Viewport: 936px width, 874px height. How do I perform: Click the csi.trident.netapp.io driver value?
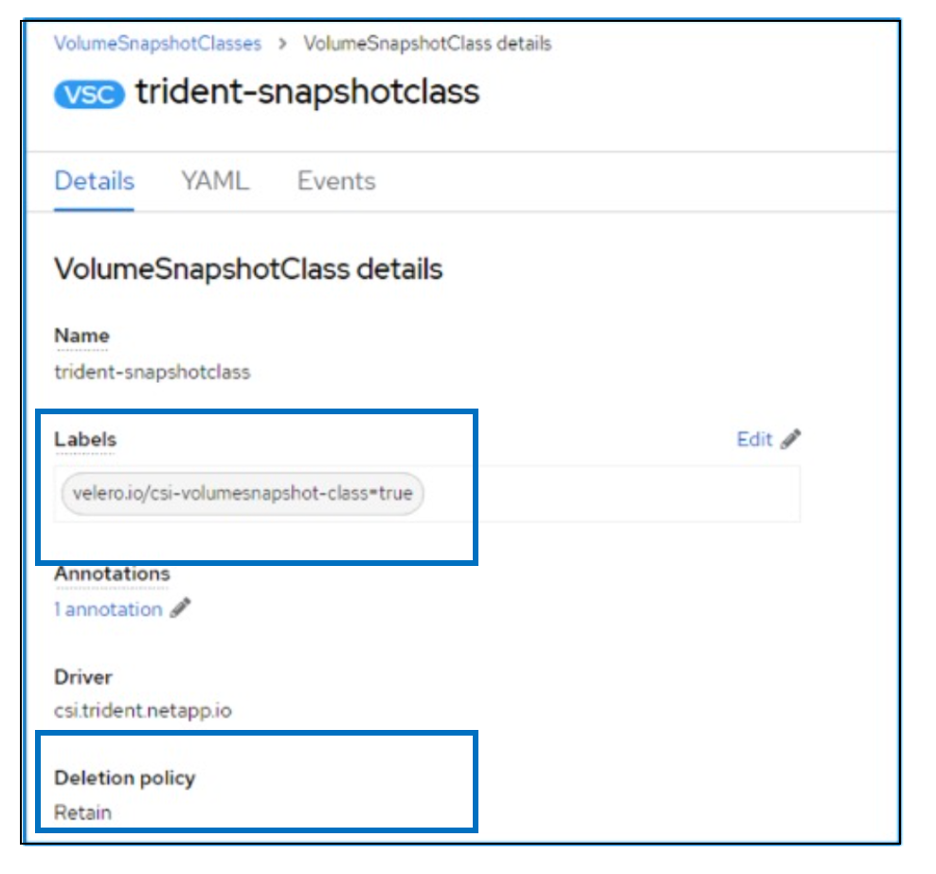click(x=143, y=711)
